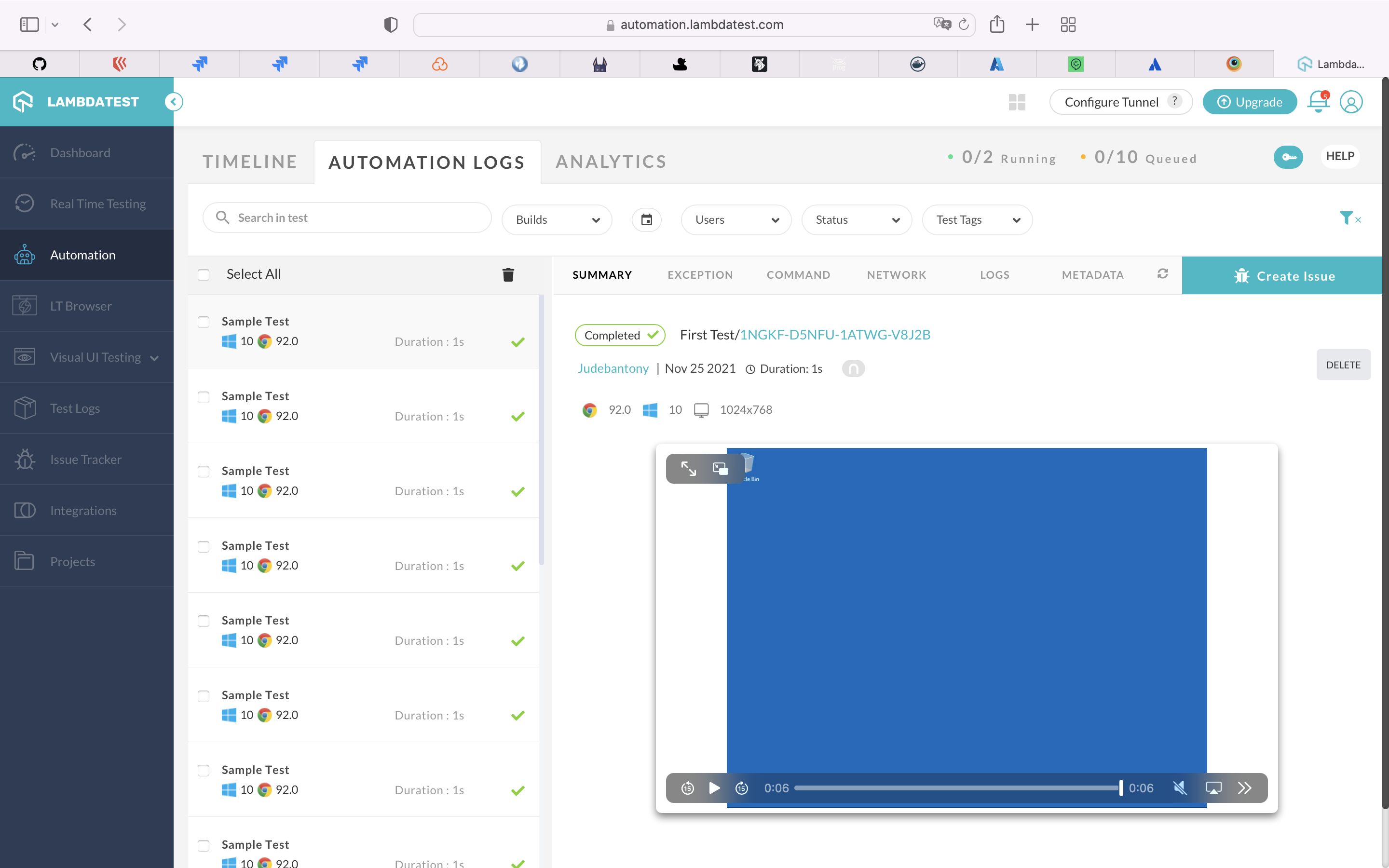
Task: Click the trash delete icon beside Select All
Action: click(x=508, y=275)
